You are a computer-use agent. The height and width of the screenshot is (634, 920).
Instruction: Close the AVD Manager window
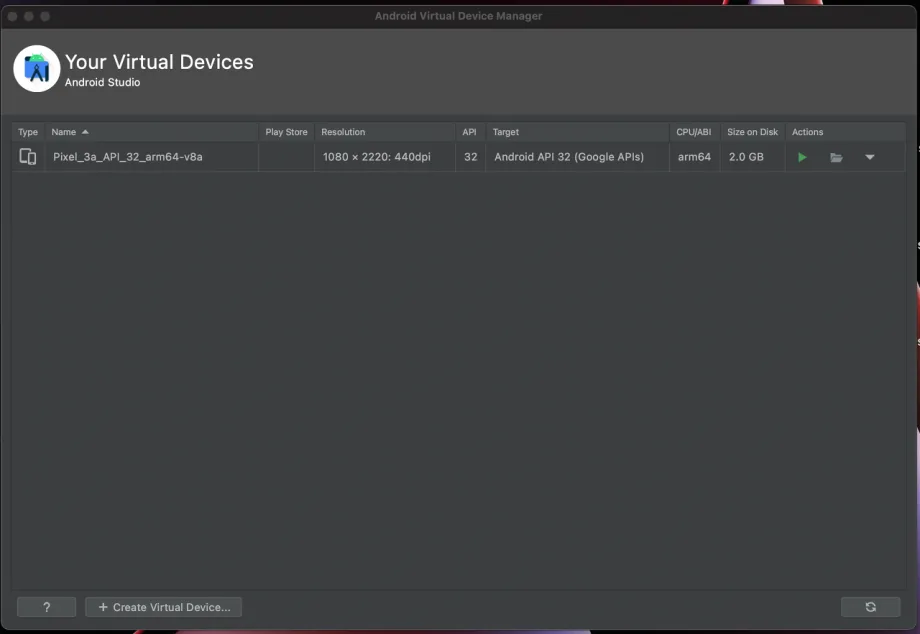pos(12,16)
